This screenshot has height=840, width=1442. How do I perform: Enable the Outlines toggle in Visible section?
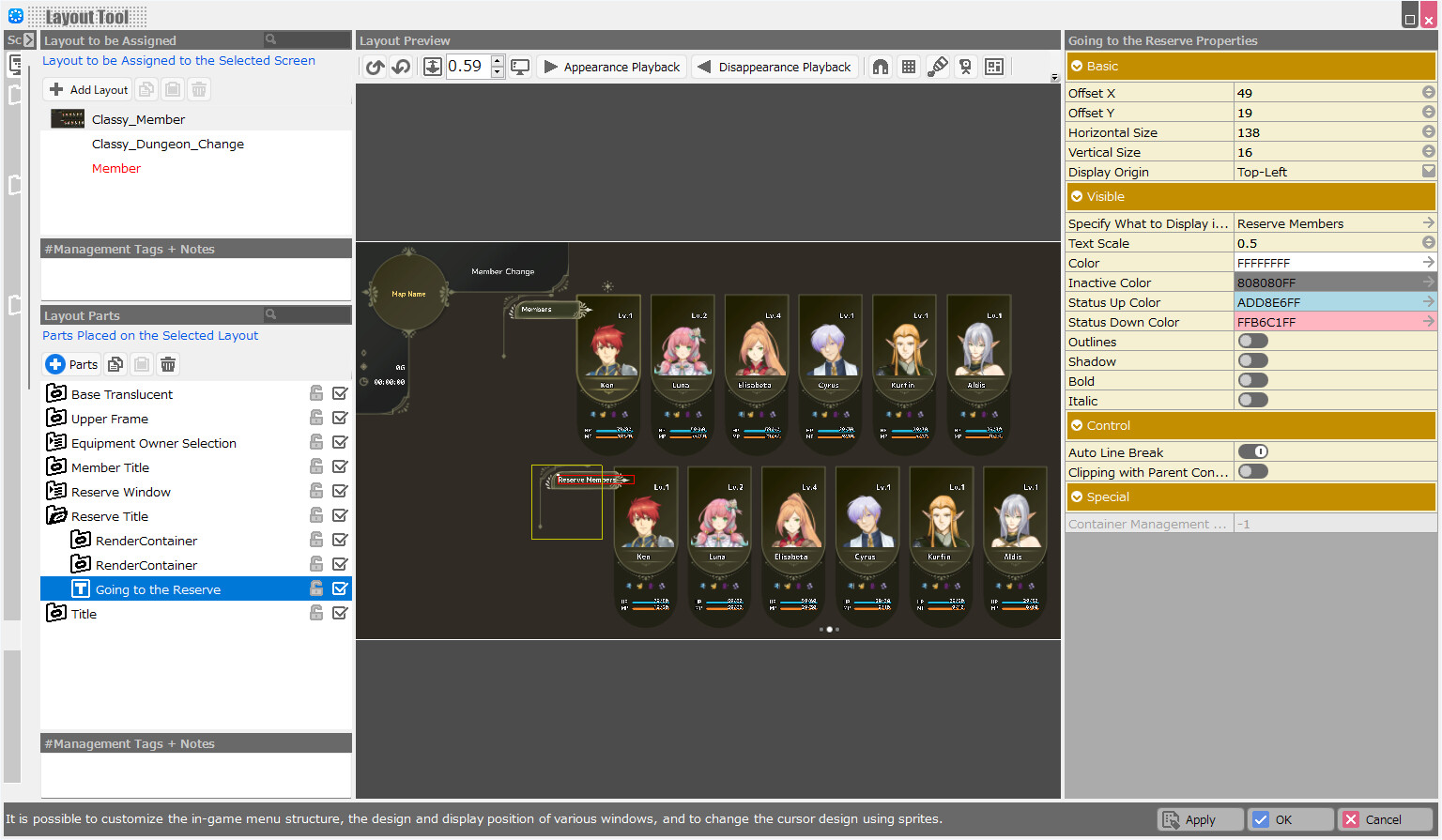click(x=1252, y=341)
